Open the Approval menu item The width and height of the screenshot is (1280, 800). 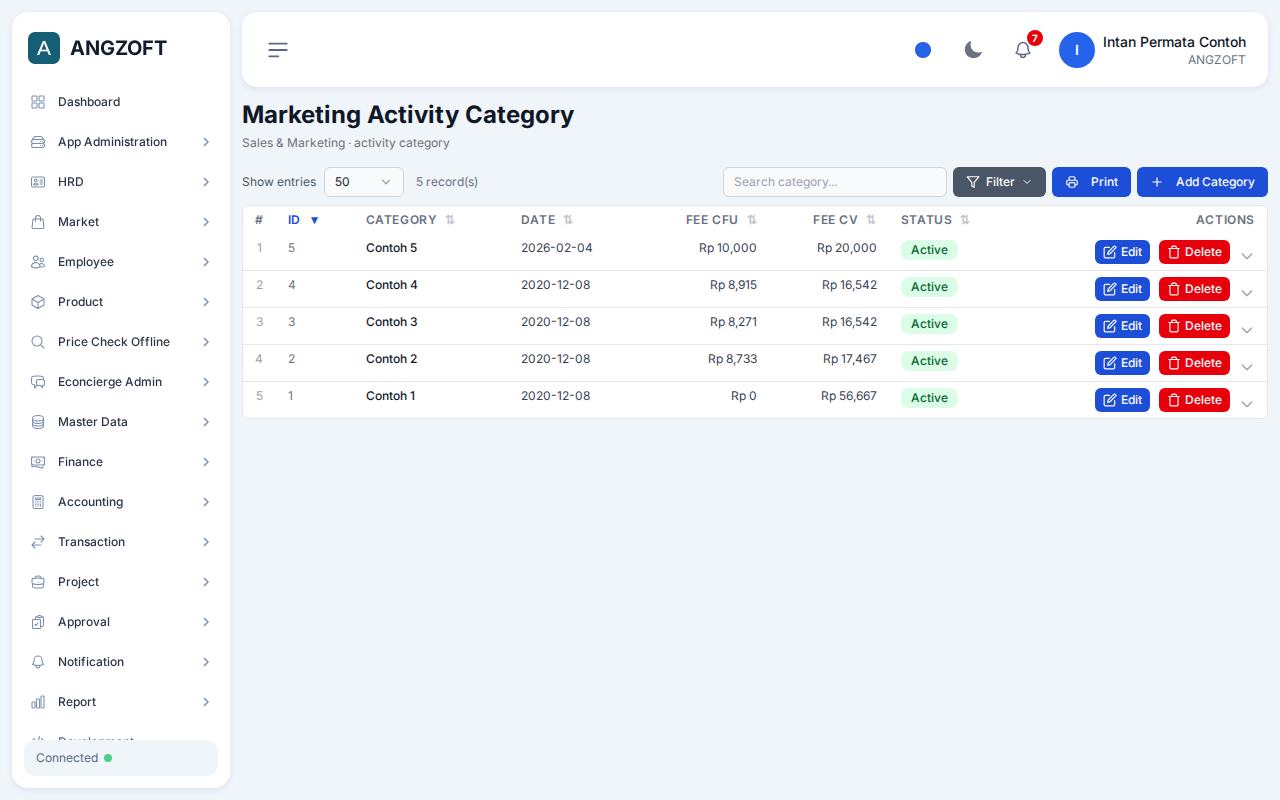pos(121,622)
